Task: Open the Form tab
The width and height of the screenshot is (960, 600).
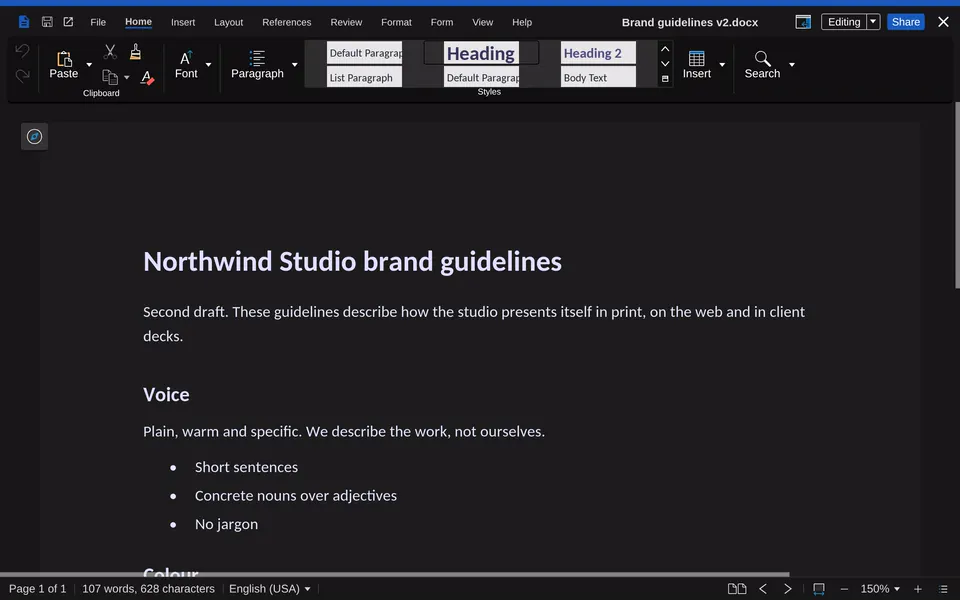Action: coord(442,22)
